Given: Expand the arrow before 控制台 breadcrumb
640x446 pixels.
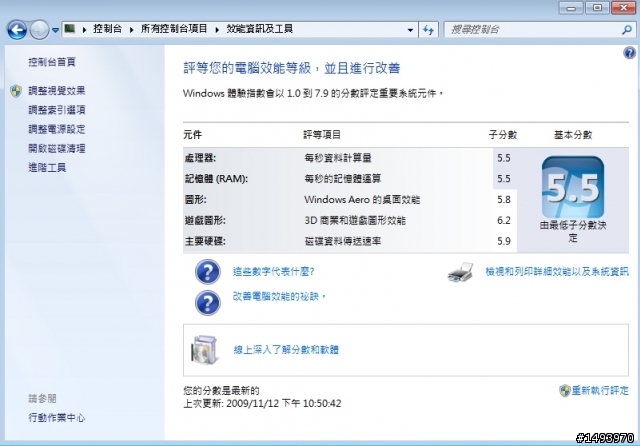Looking at the screenshot, I should (84, 29).
